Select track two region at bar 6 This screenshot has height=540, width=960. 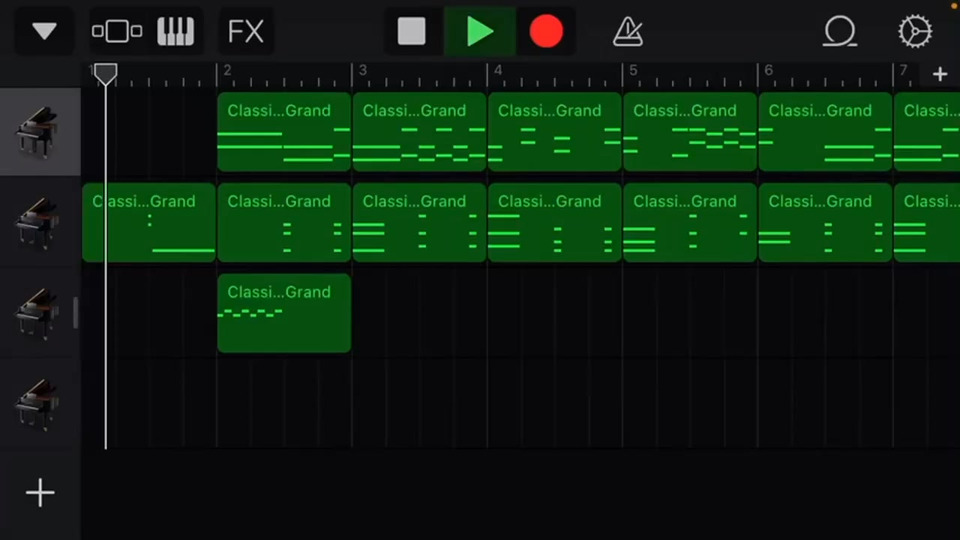(x=825, y=222)
